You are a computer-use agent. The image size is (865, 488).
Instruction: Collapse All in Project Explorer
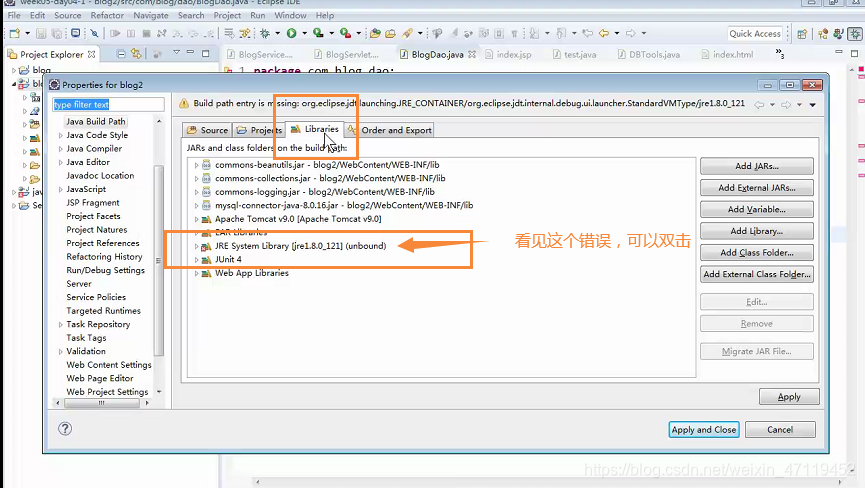coord(121,54)
